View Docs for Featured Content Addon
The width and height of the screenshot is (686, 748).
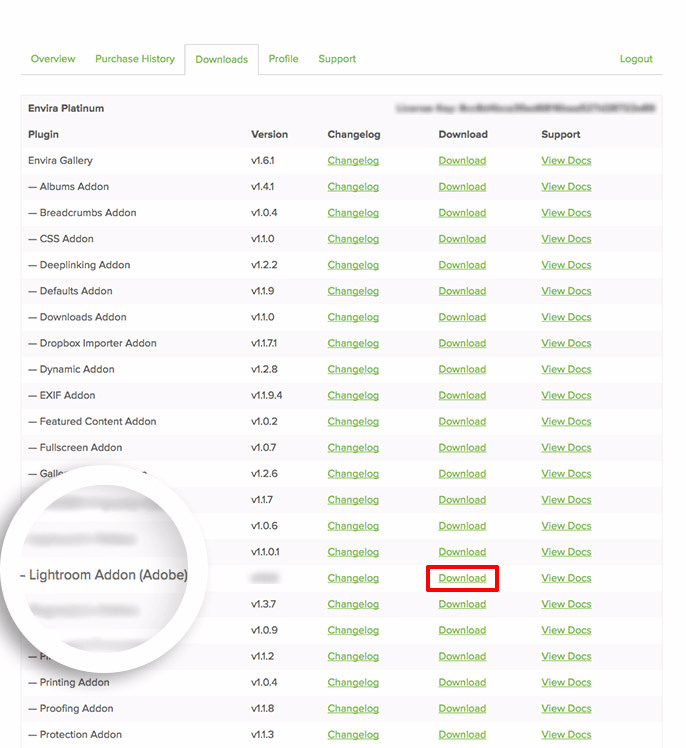coord(566,422)
